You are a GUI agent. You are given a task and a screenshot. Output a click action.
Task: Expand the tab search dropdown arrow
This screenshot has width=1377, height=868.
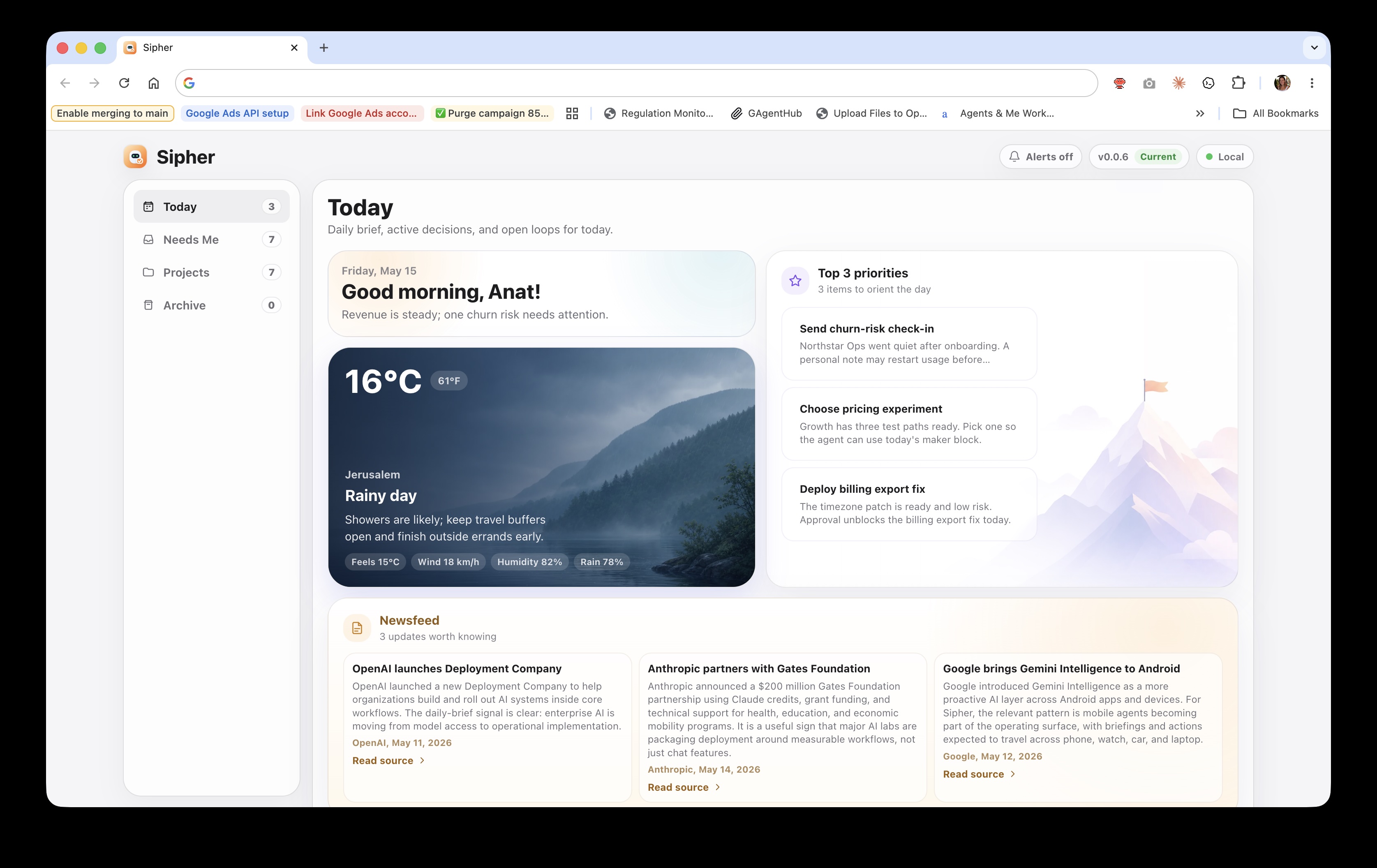coord(1314,47)
